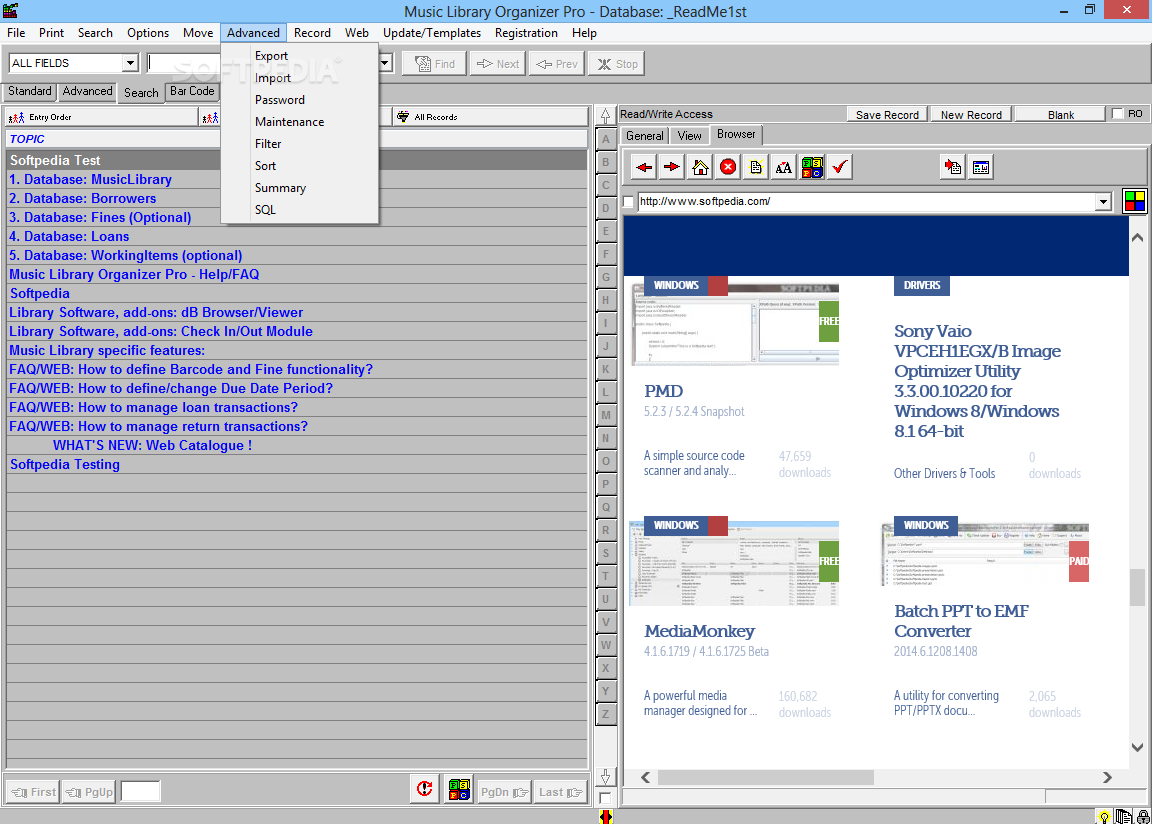Image resolution: width=1152 pixels, height=824 pixels.
Task: Toggle the checkbox left of URL field
Action: [x=628, y=202]
